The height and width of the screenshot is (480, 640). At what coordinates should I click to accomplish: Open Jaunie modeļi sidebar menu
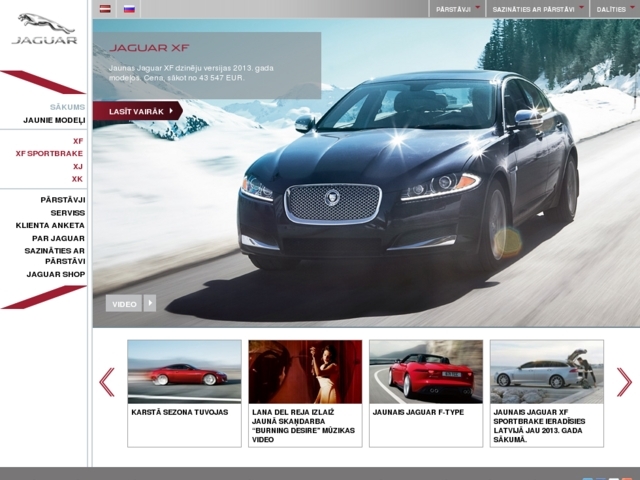pos(54,120)
